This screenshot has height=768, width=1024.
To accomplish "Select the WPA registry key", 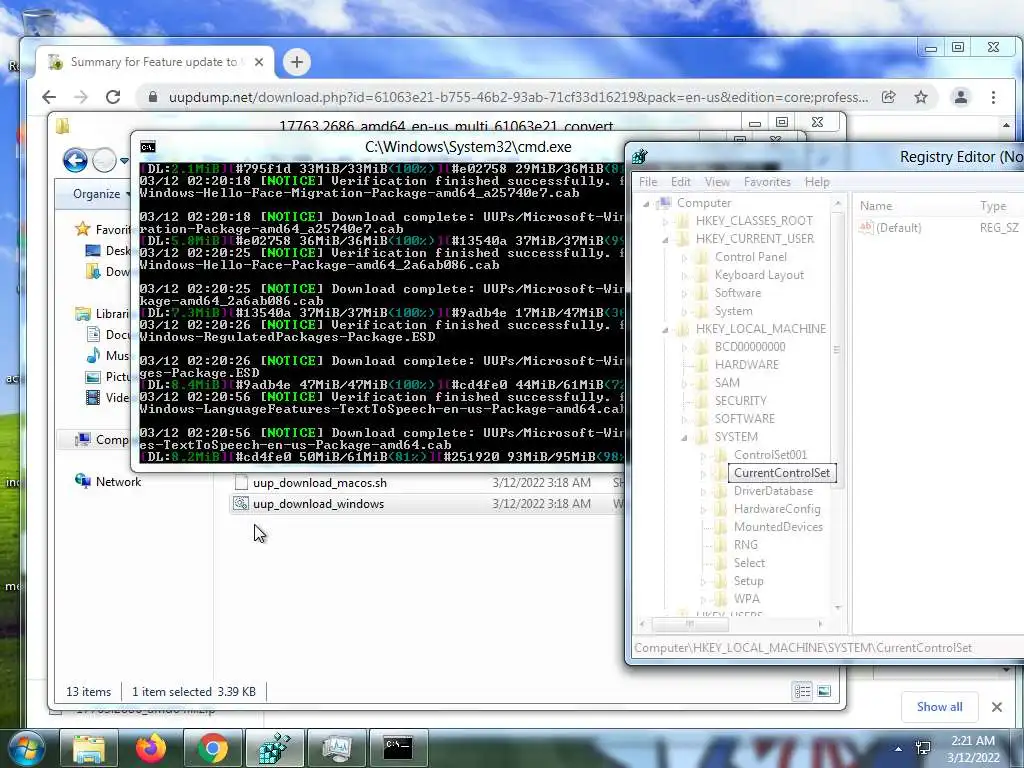I will (x=746, y=599).
